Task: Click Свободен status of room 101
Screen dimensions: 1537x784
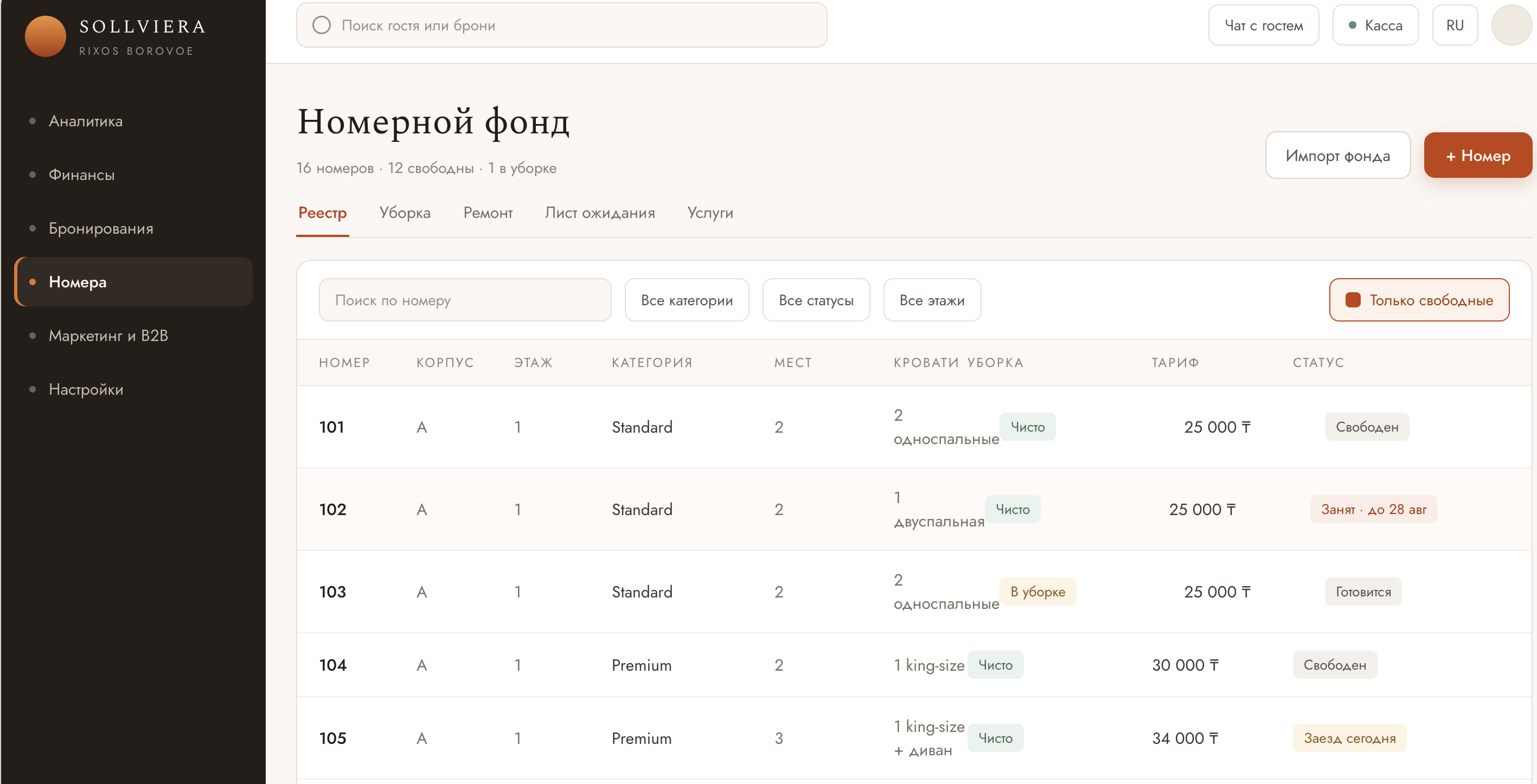Action: tap(1367, 427)
